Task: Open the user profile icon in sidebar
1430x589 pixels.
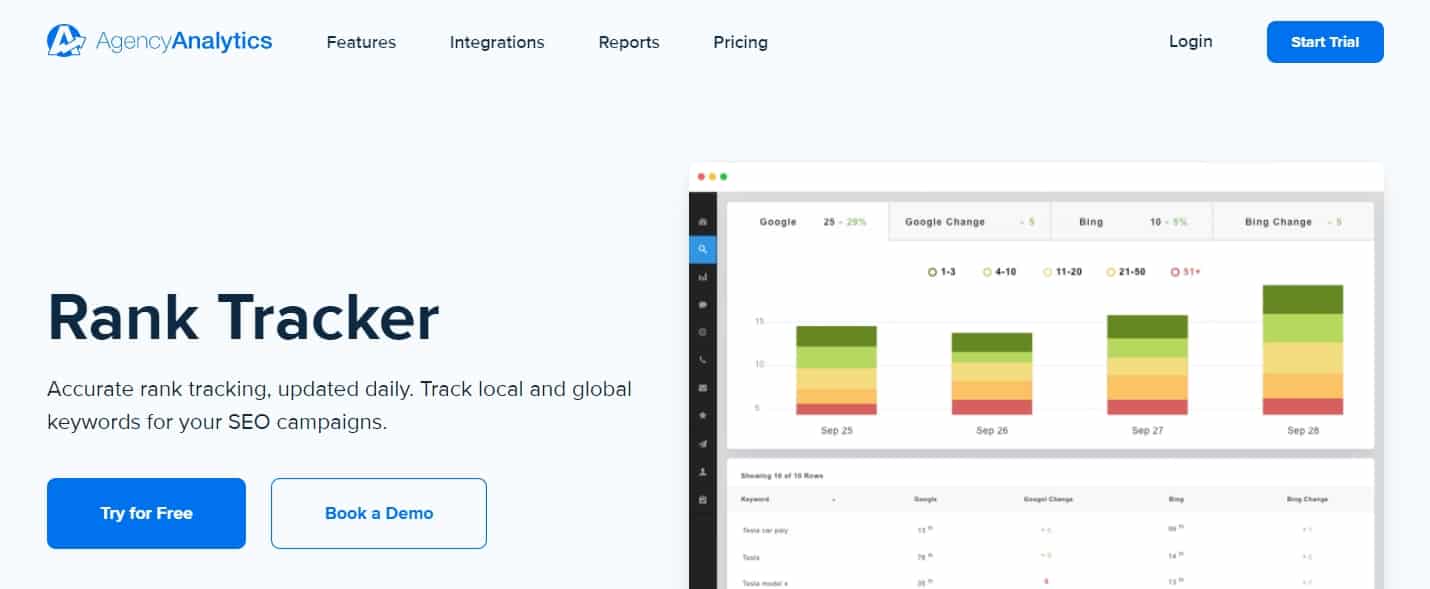Action: coord(703,471)
